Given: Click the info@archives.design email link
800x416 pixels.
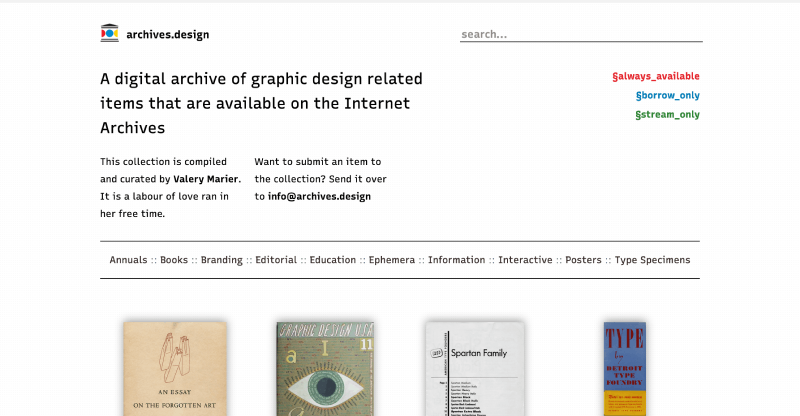Looking at the screenshot, I should click(x=319, y=197).
